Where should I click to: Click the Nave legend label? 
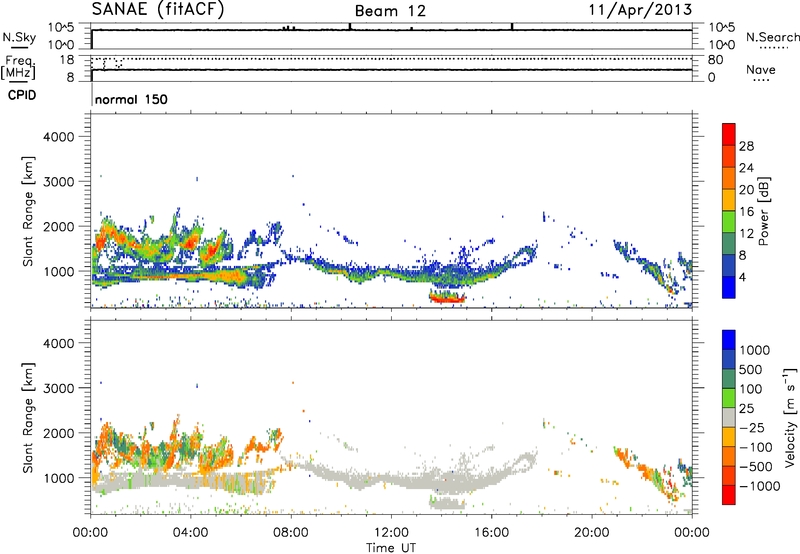click(761, 69)
